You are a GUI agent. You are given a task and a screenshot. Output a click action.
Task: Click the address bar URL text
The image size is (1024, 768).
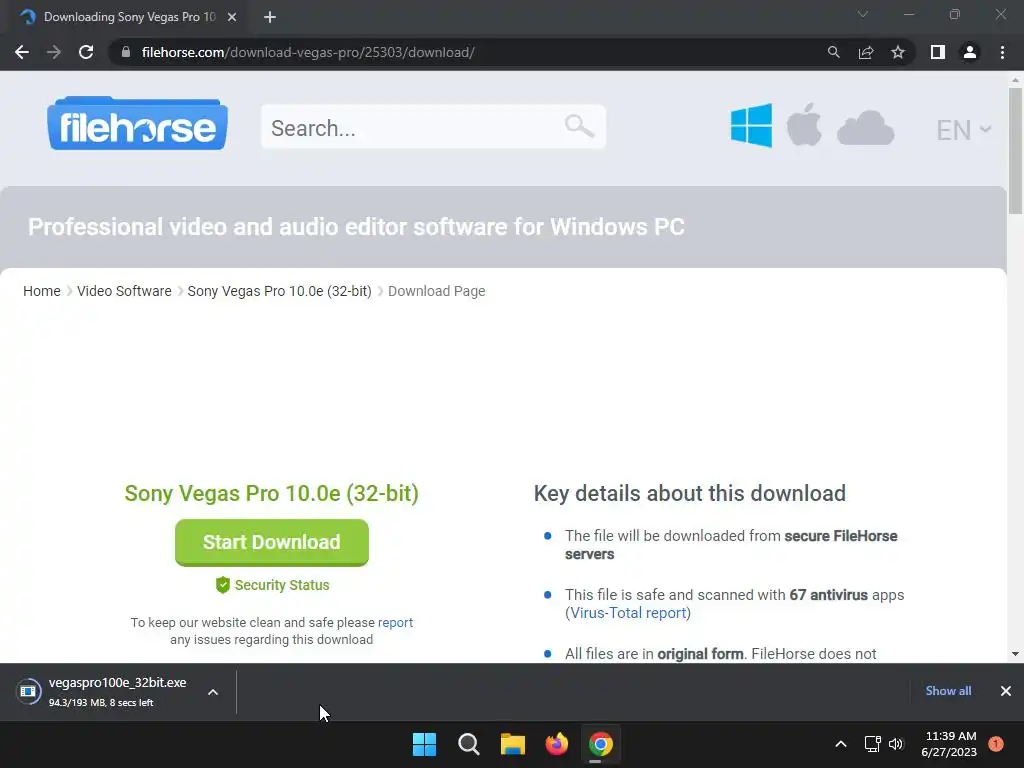pyautogui.click(x=308, y=52)
